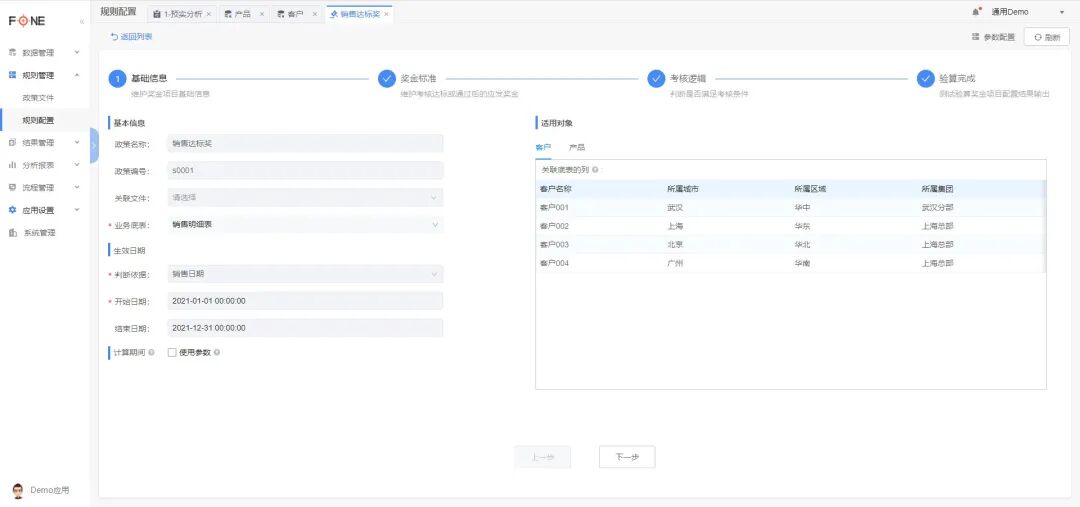Screen dimensions: 1080x507
Task: Expand the blue side panel handle
Action: 94,146
